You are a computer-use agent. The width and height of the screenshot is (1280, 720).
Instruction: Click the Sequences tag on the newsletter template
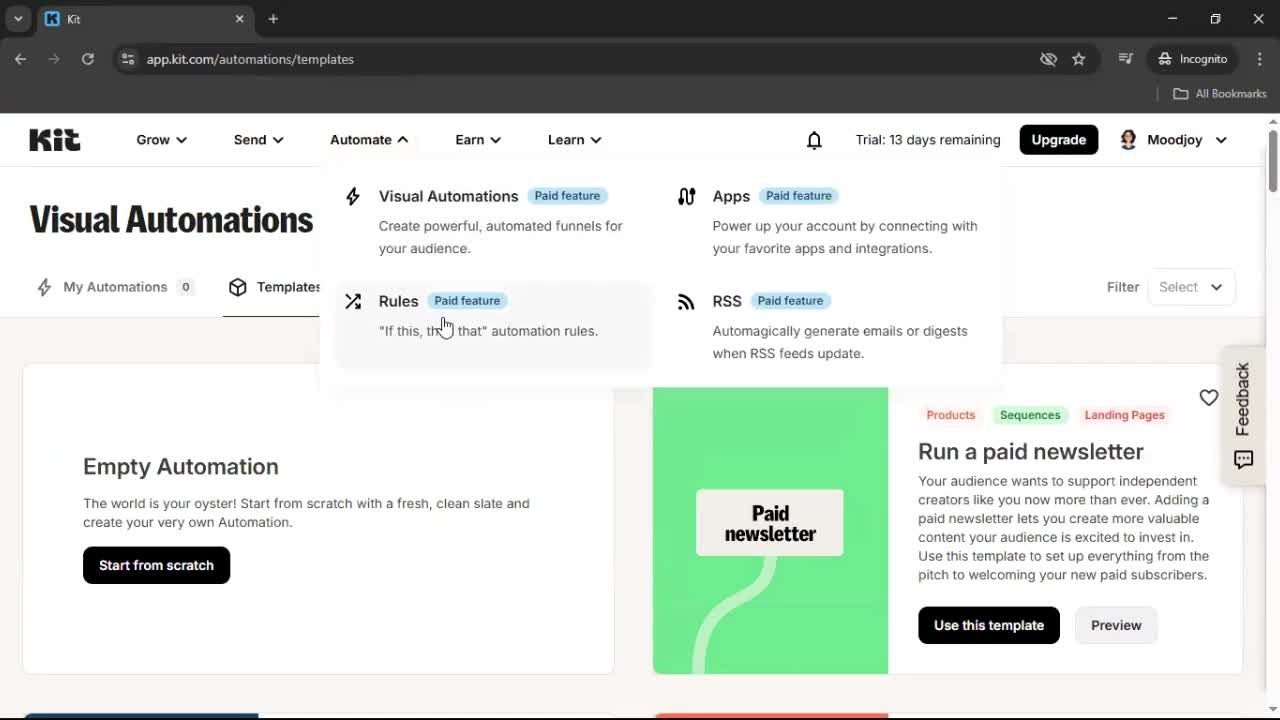coord(1030,415)
